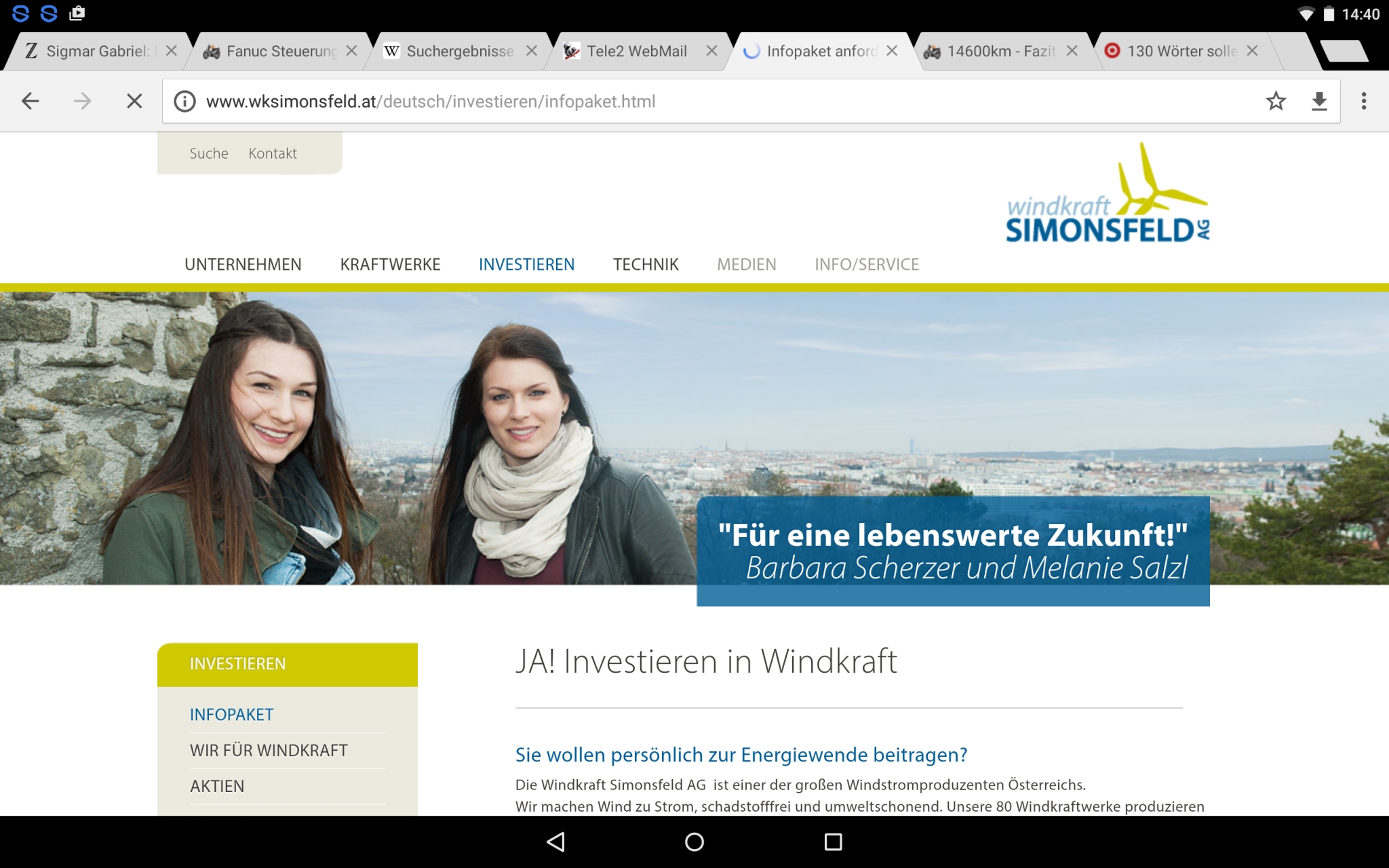Open the TECHNIK navigation menu
The height and width of the screenshot is (868, 1389).
[646, 264]
